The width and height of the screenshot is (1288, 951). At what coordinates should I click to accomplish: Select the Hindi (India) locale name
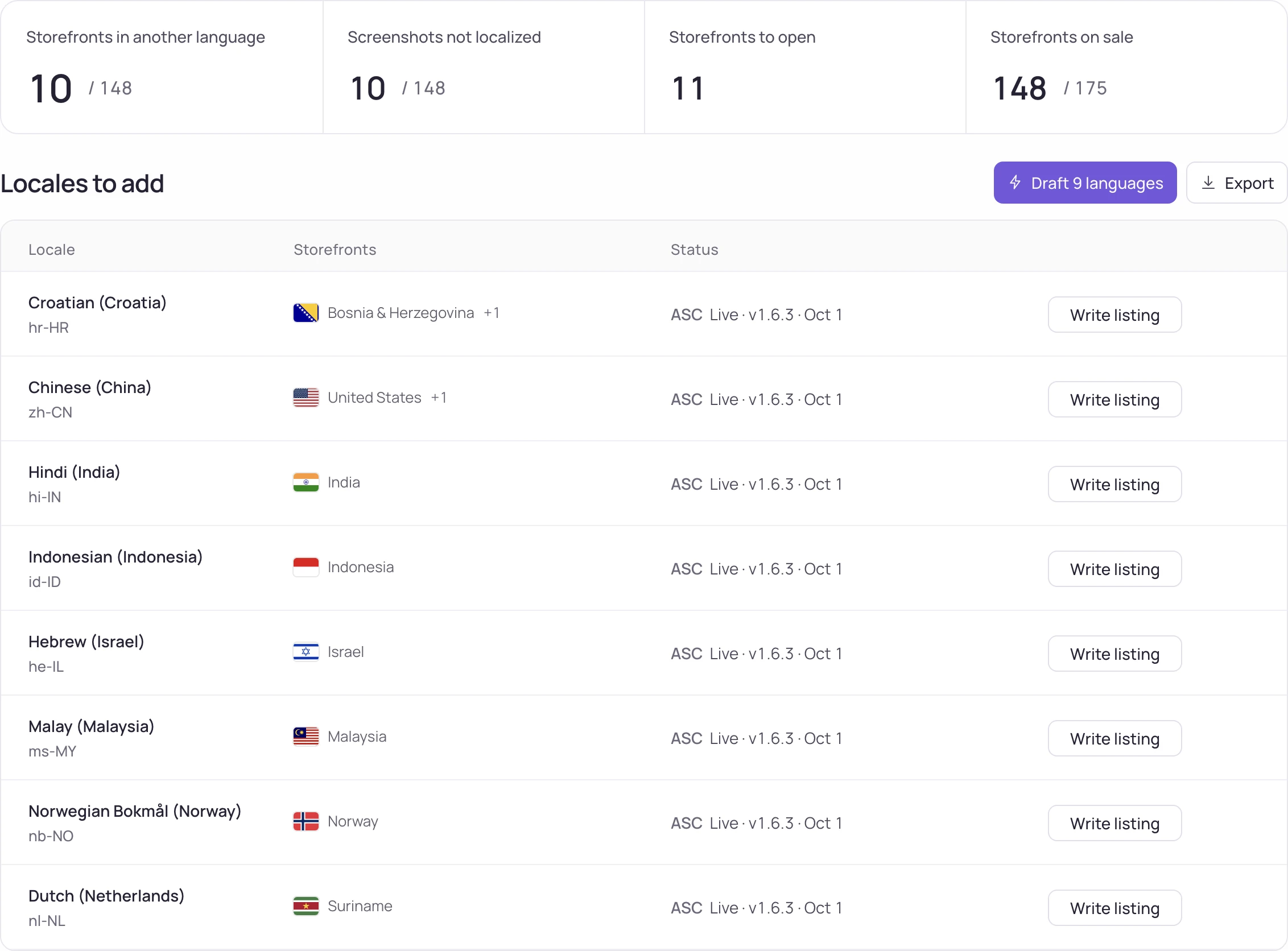point(75,472)
